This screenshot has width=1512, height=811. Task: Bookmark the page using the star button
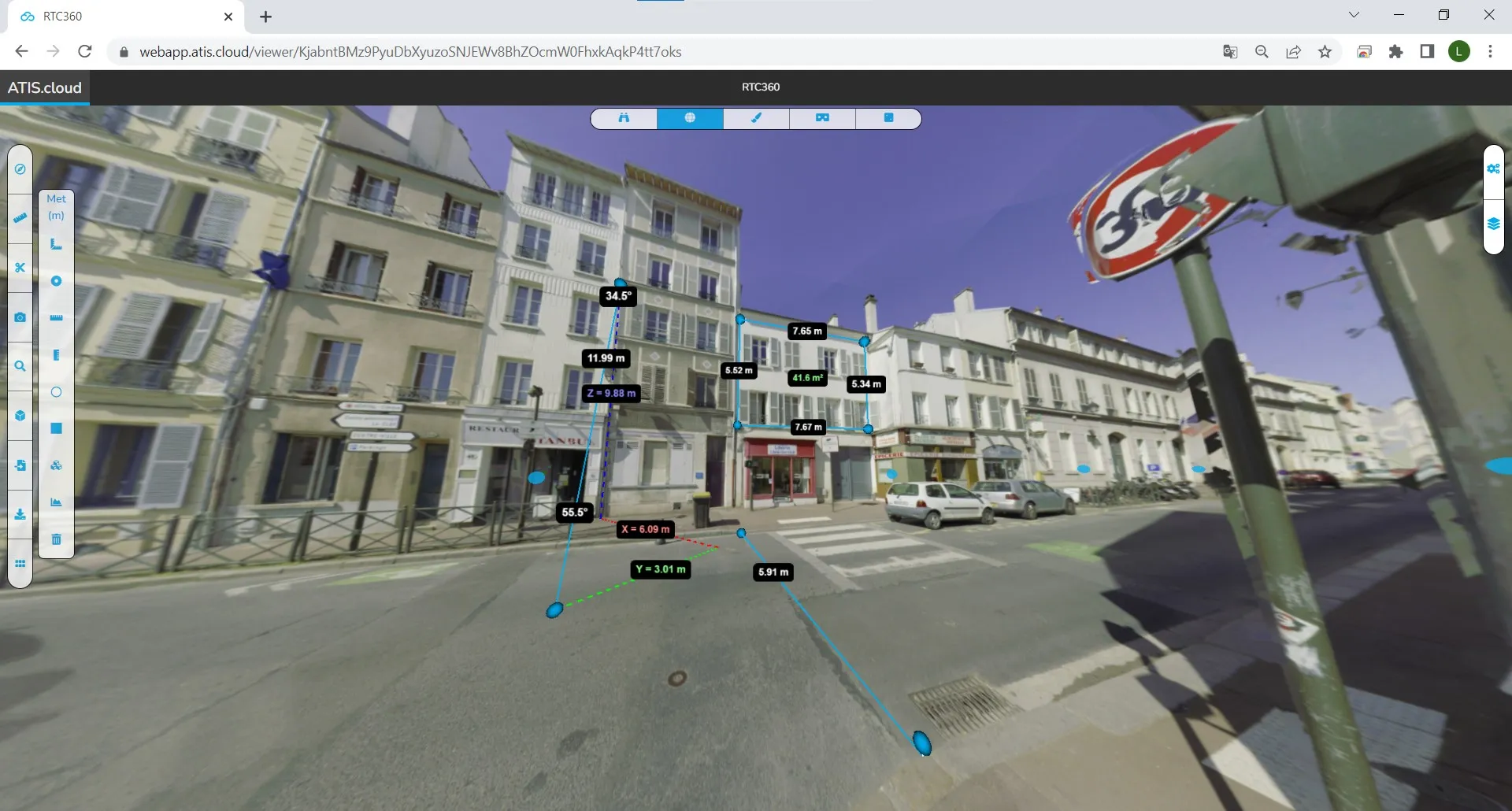(1325, 51)
